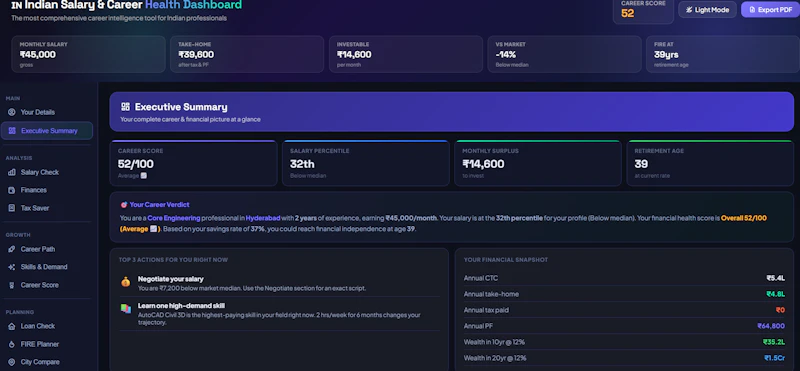Click the Salary Percentile 32th card
The width and height of the screenshot is (800, 371).
366,163
